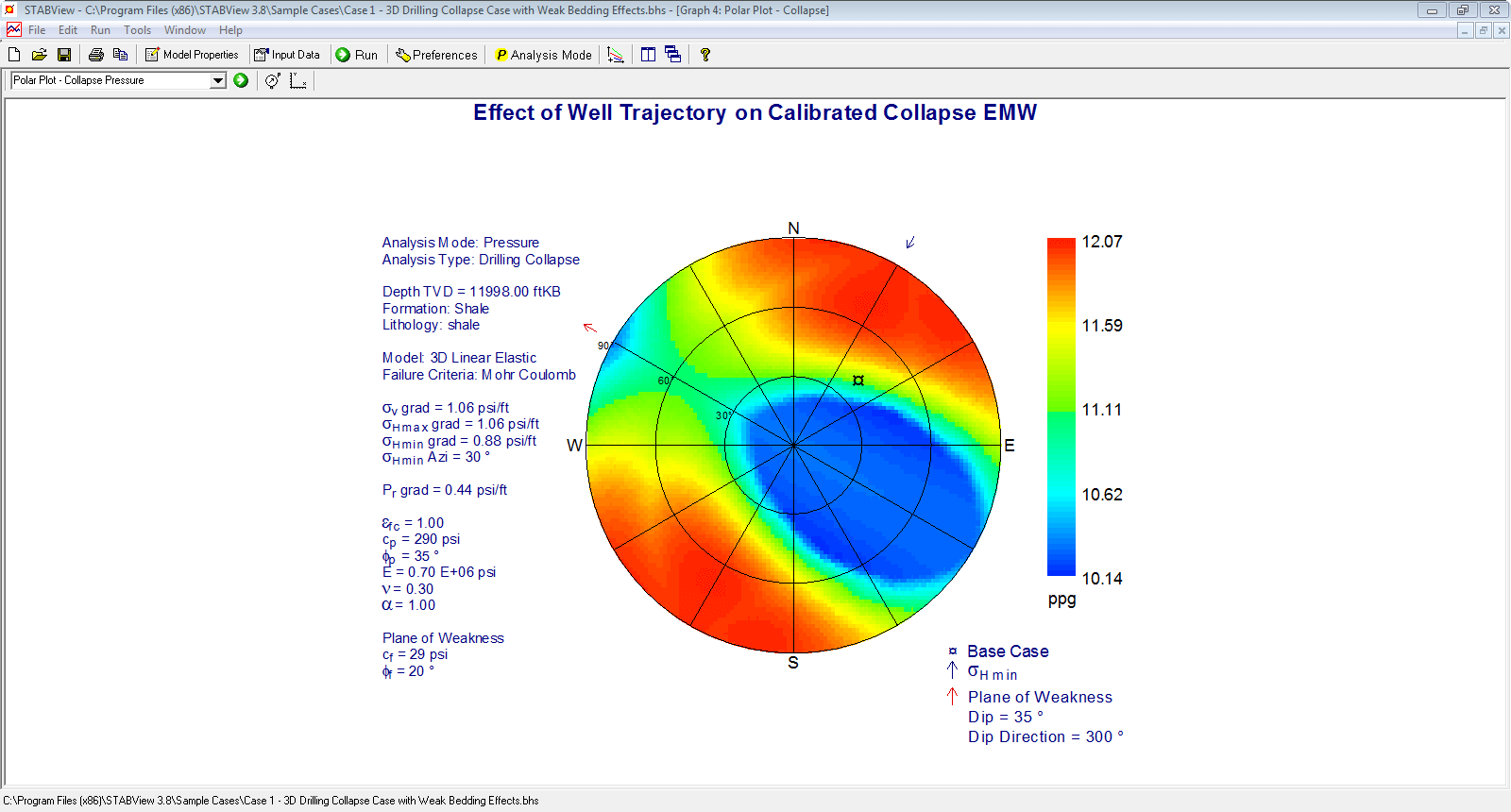Click the color scale legend bar
The width and height of the screenshot is (1511, 812).
coord(1061,407)
